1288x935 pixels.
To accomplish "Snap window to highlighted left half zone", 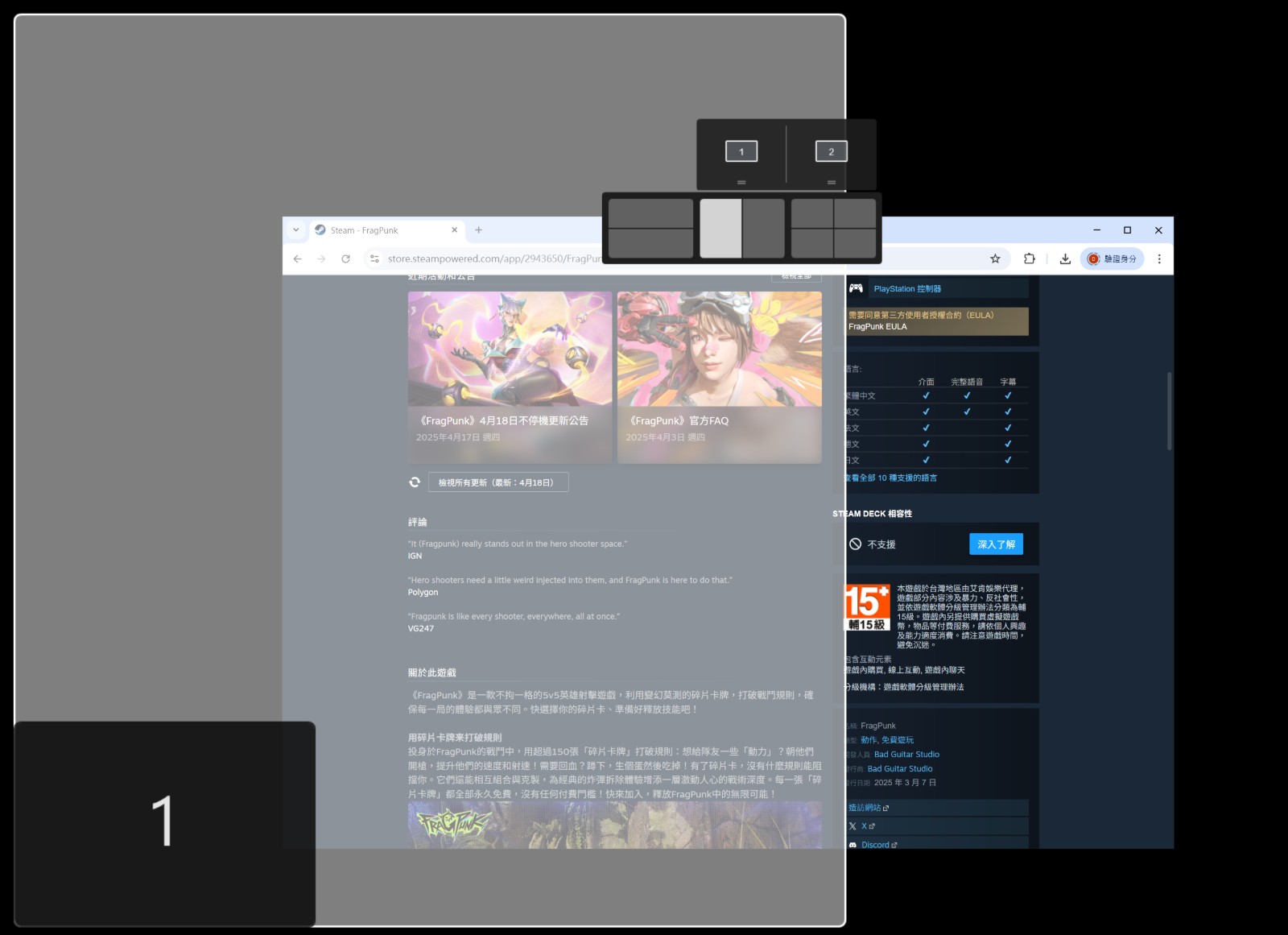I will click(x=720, y=229).
